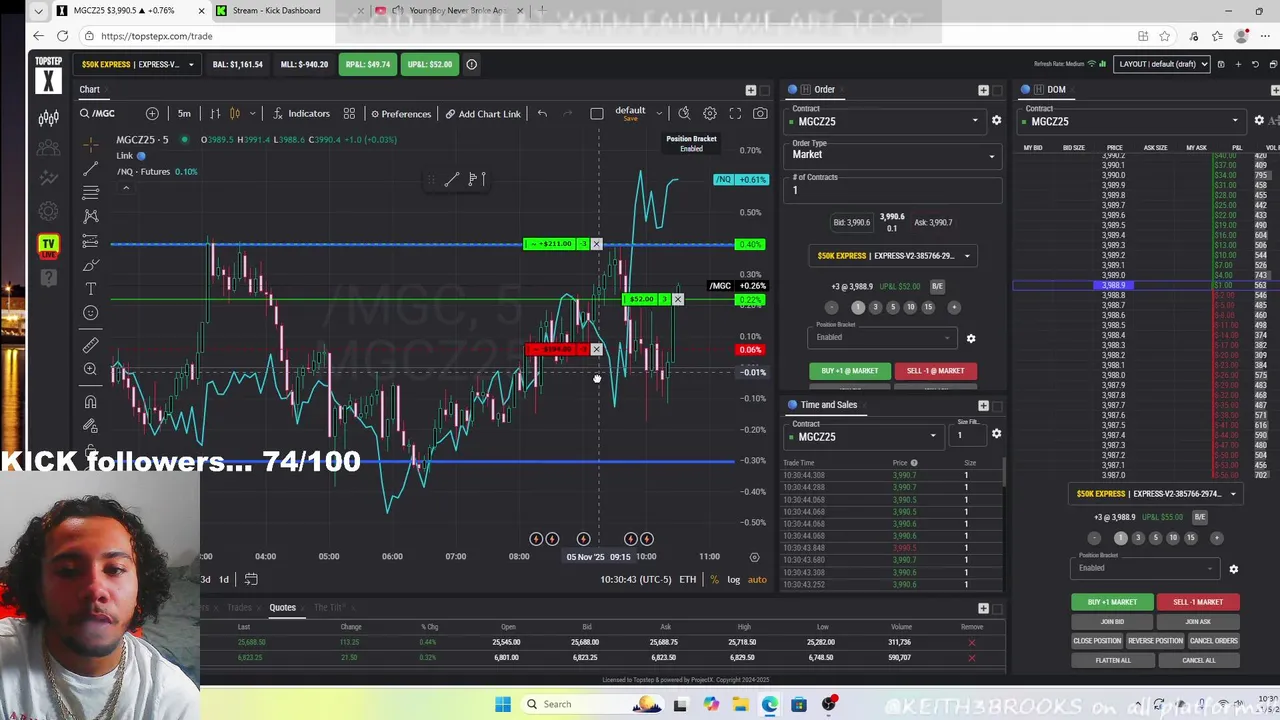Click REVERSE POSITION in DOM panel
The width and height of the screenshot is (1280, 720).
(x=1155, y=641)
